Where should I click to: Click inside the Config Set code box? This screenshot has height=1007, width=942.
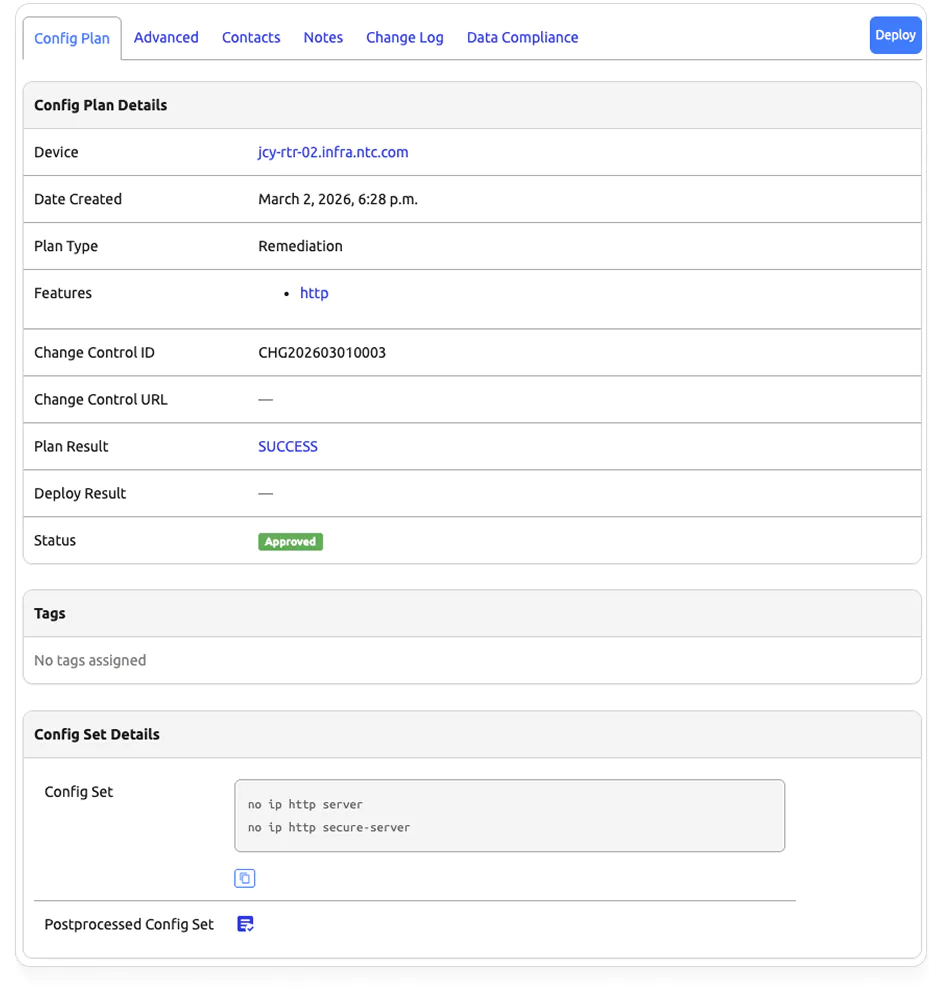pyautogui.click(x=509, y=816)
